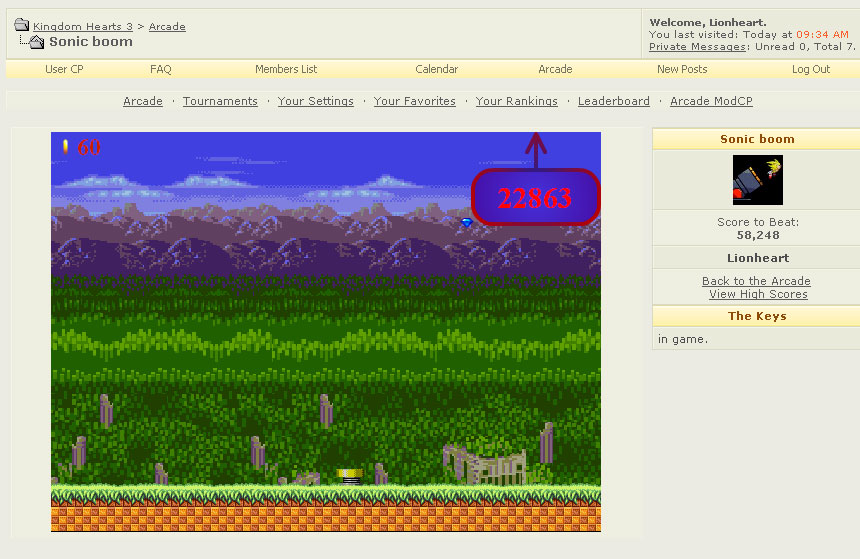This screenshot has height=559, width=860.
Task: Click the red 60 ring count
Action: pyautogui.click(x=89, y=147)
